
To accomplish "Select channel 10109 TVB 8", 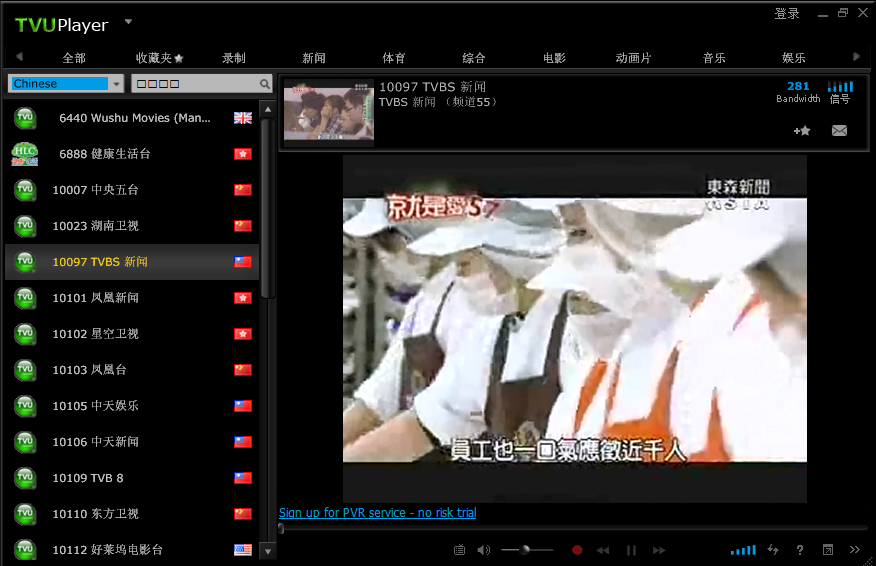I will (x=132, y=478).
